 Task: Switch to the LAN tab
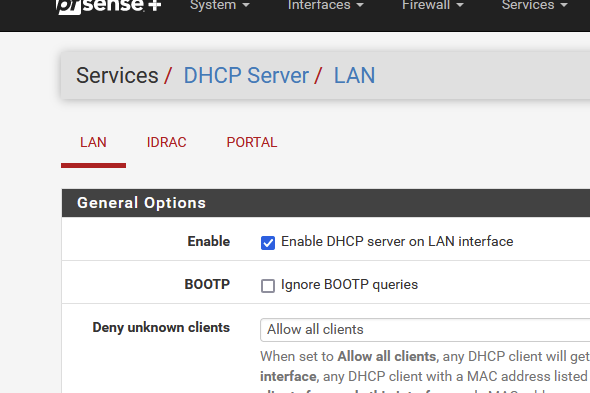click(x=93, y=142)
